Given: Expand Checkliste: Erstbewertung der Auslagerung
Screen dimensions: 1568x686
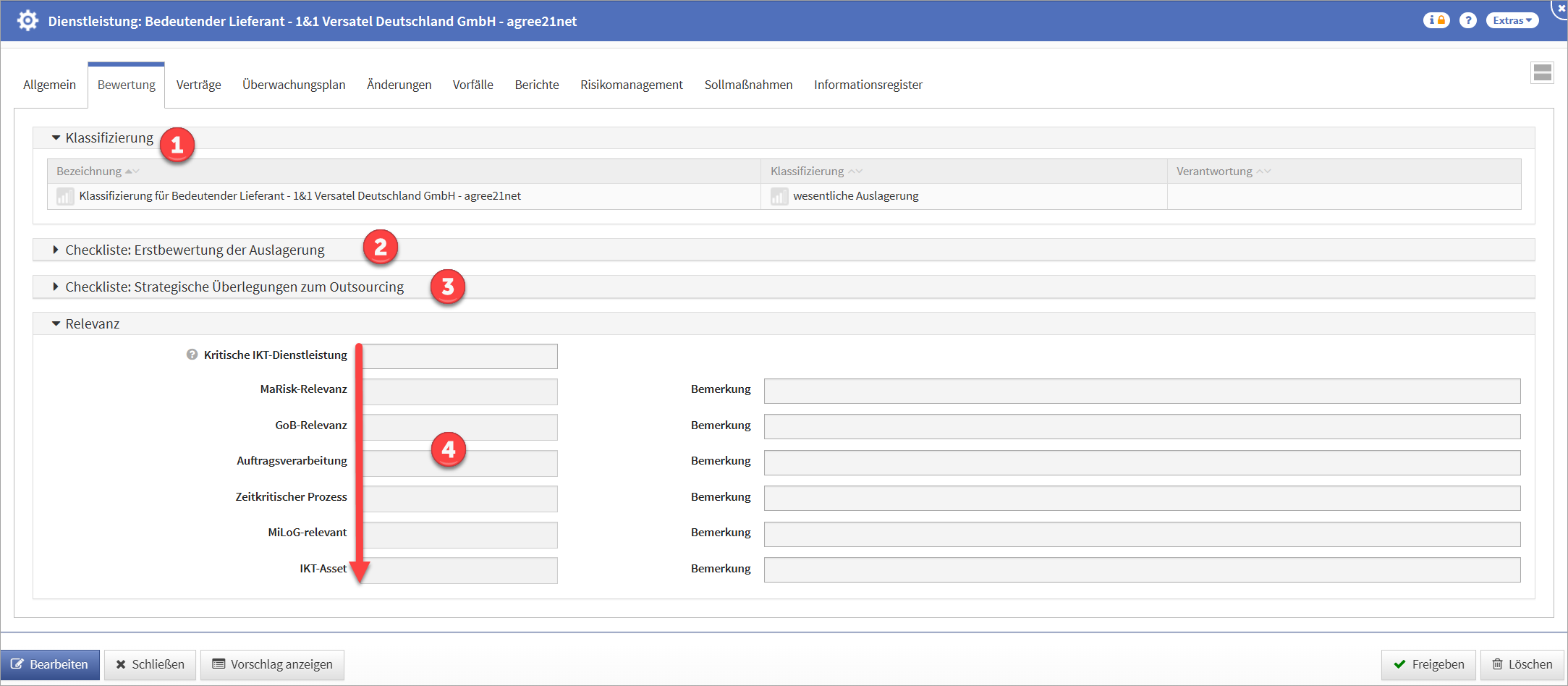Looking at the screenshot, I should 56,250.
